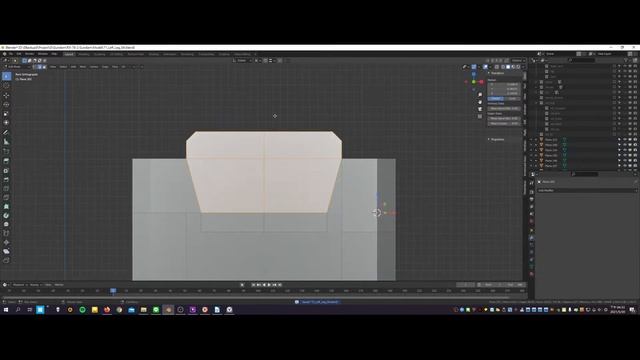
Task: Open the timeline Playback dropdown
Action: tap(19, 285)
